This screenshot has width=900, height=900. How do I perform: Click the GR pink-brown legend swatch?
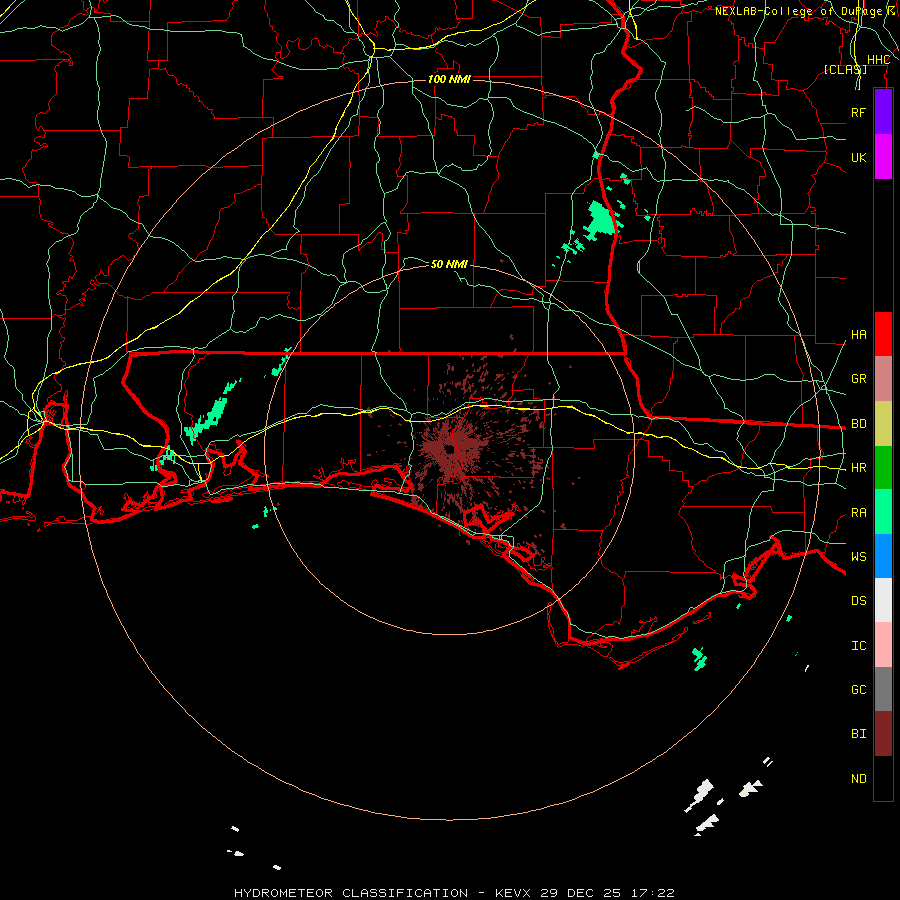point(883,379)
